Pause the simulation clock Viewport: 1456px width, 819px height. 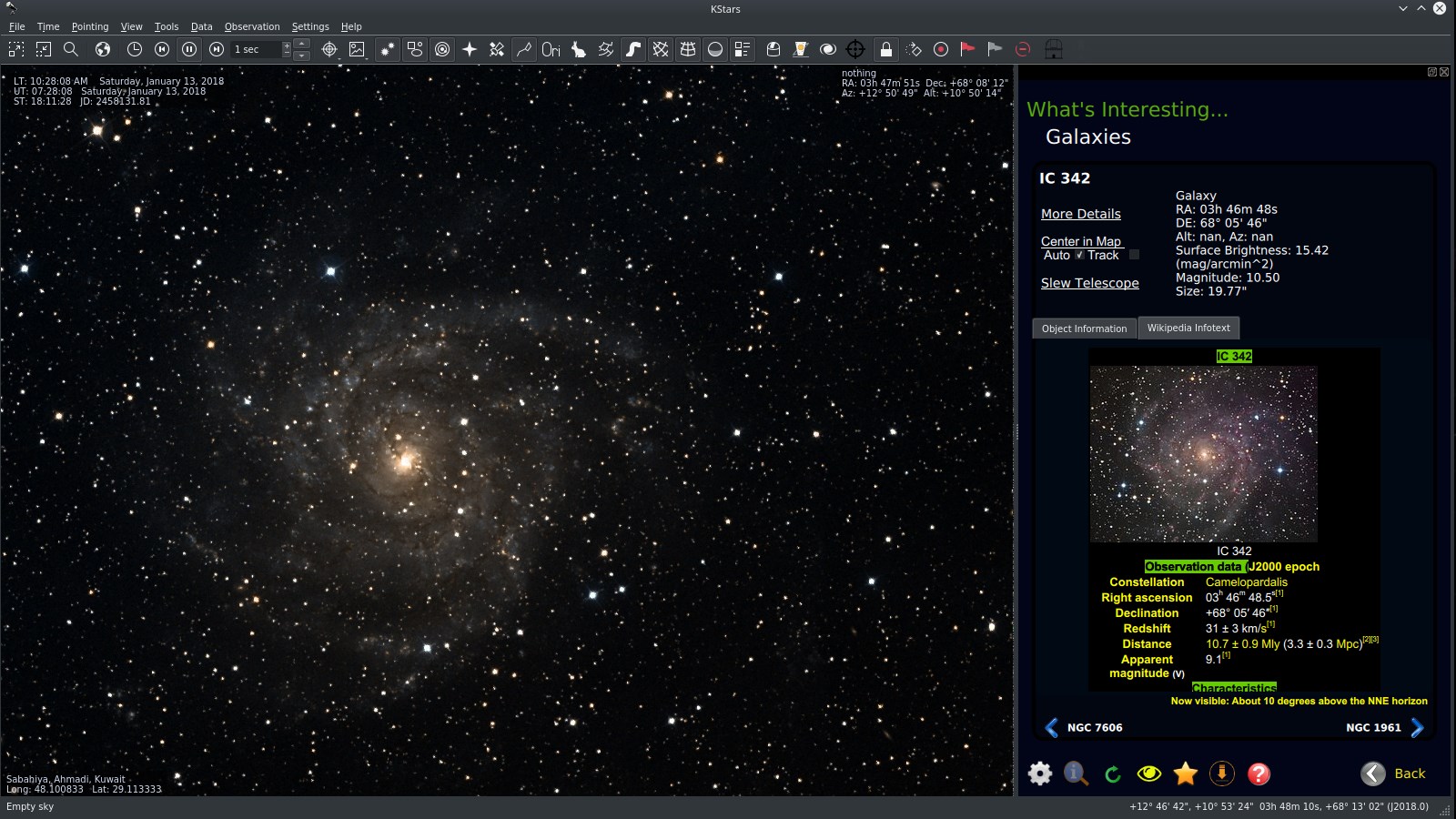click(x=189, y=49)
